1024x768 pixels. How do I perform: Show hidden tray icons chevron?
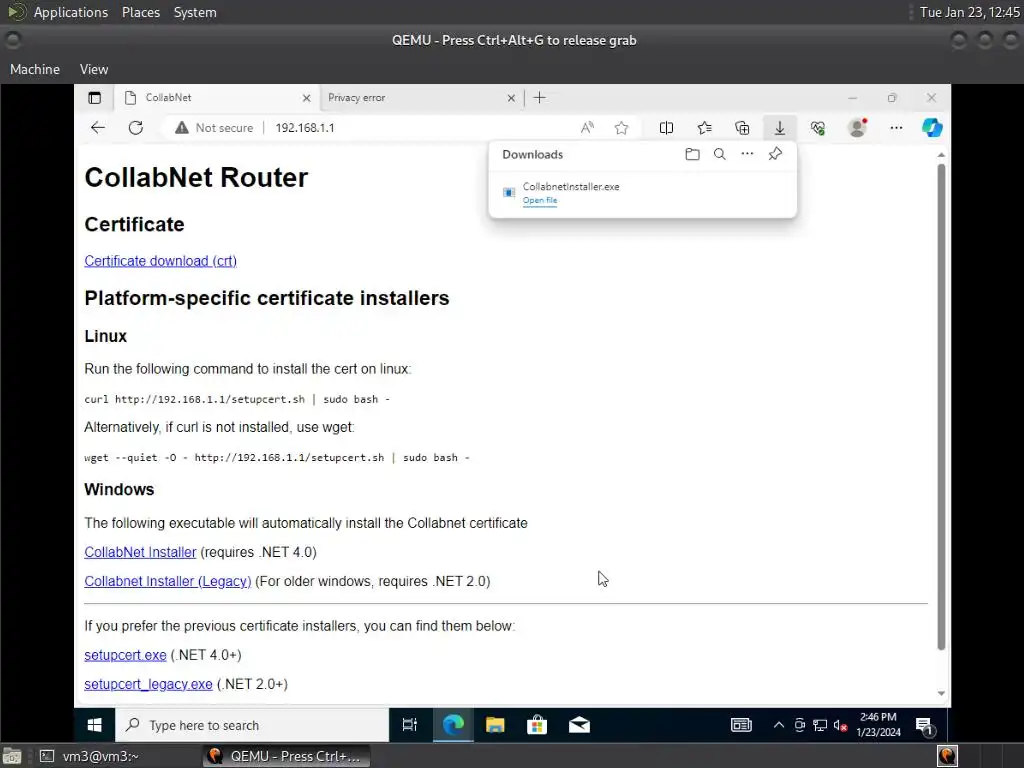[778, 725]
